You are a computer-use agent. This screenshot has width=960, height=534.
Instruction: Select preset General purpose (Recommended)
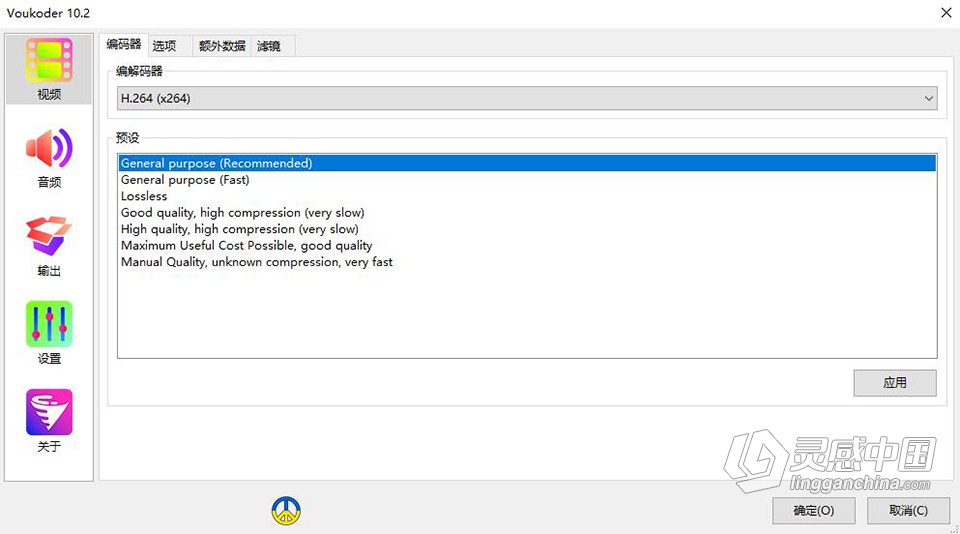point(527,163)
